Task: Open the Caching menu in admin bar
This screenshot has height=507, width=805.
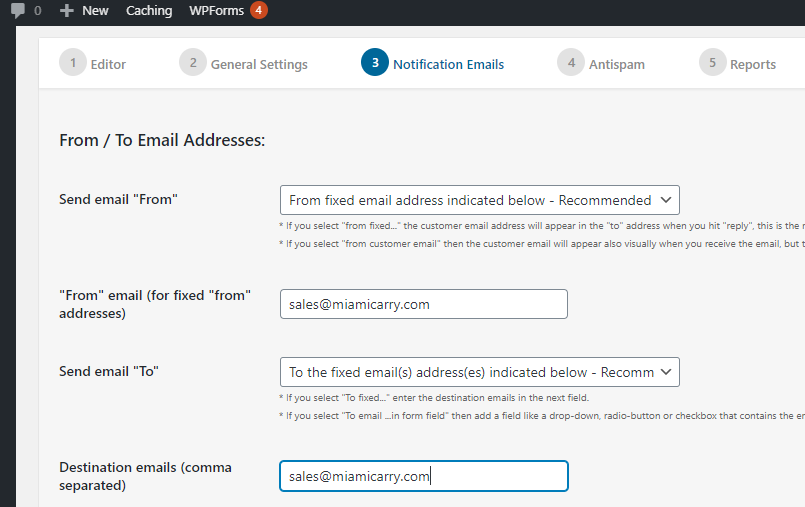Action: [149, 10]
